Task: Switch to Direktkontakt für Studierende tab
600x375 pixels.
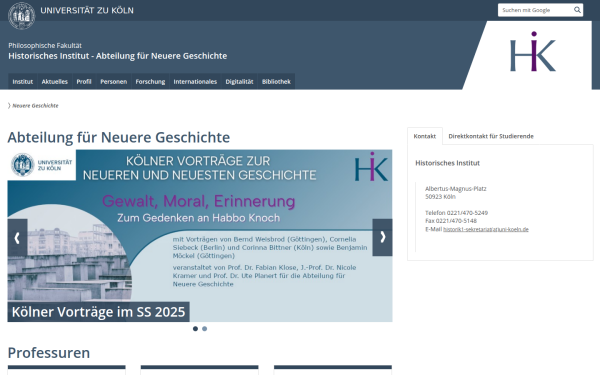Action: coord(491,136)
